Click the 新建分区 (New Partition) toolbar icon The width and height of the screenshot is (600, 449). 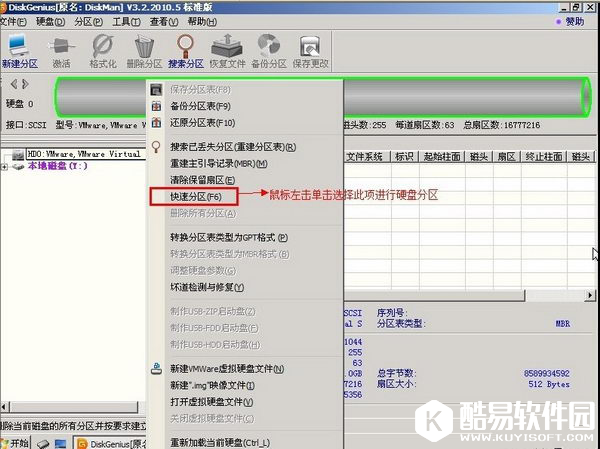coord(22,50)
